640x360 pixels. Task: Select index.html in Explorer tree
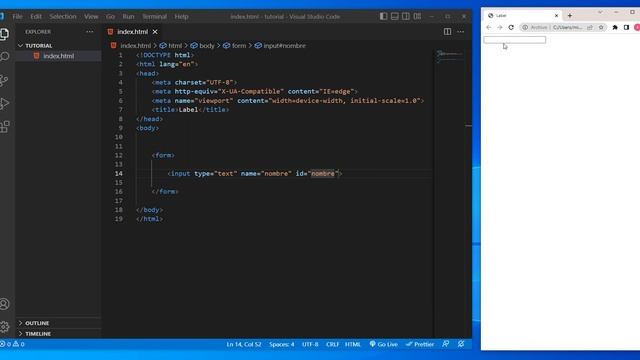click(58, 56)
